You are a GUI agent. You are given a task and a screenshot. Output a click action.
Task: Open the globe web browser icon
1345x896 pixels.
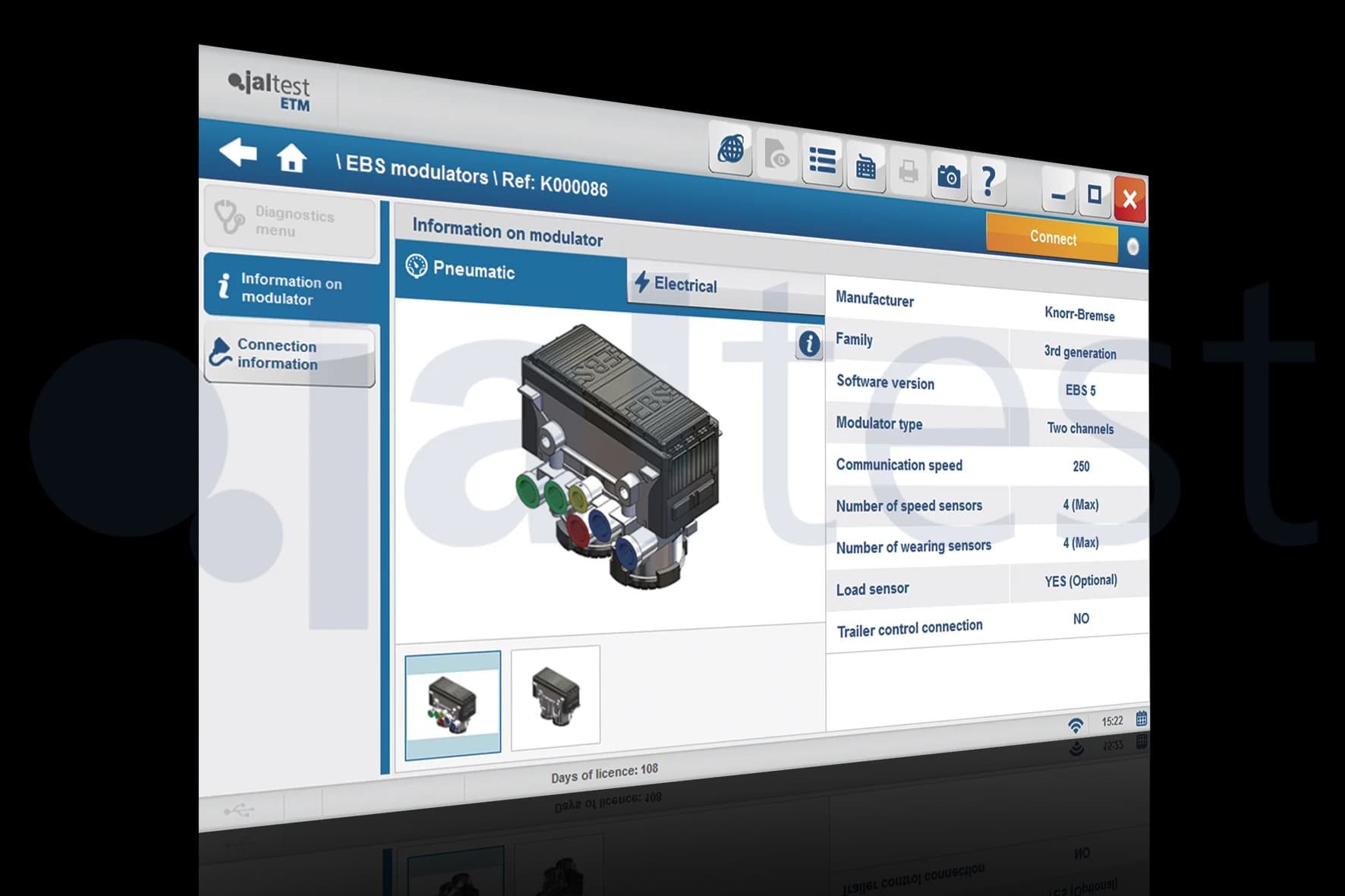coord(730,149)
